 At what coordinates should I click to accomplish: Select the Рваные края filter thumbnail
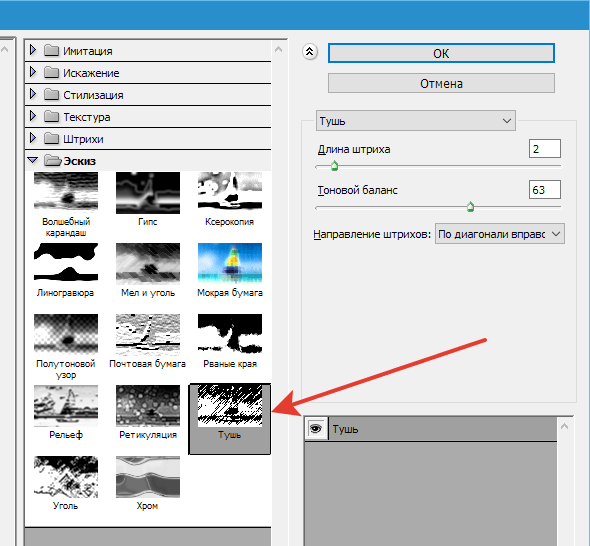(x=230, y=333)
